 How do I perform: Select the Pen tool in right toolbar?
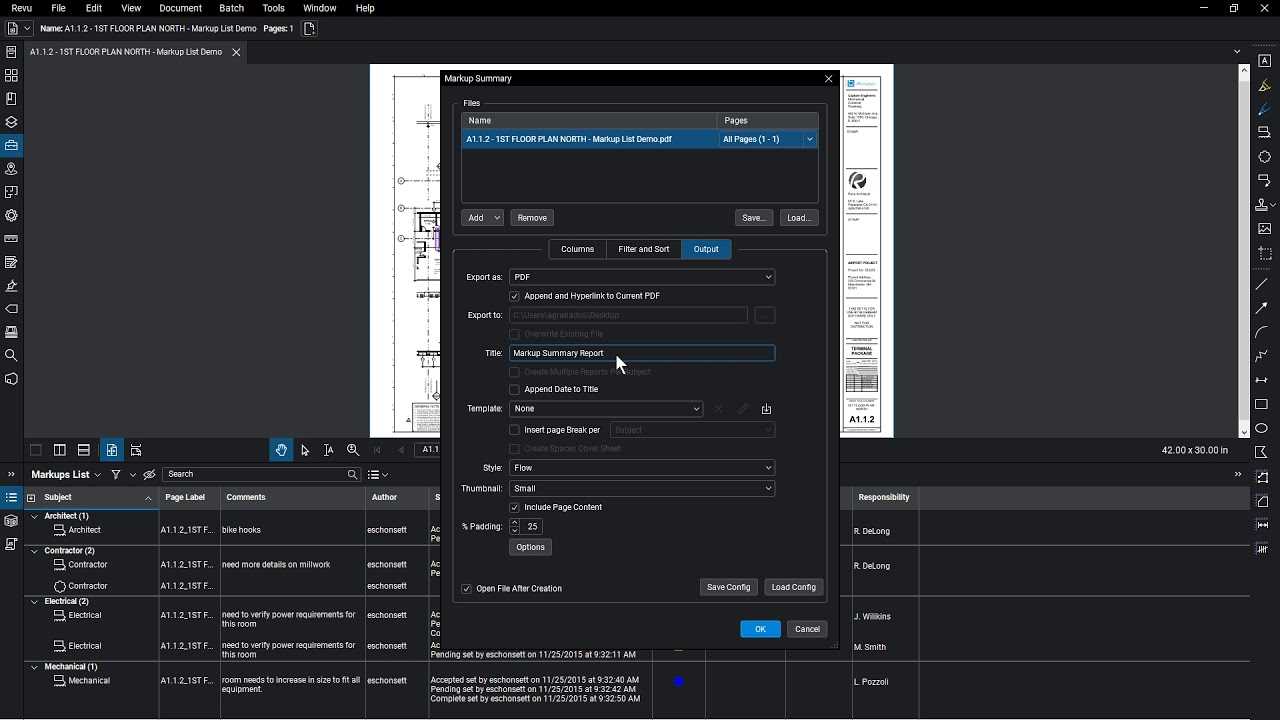click(1264, 109)
